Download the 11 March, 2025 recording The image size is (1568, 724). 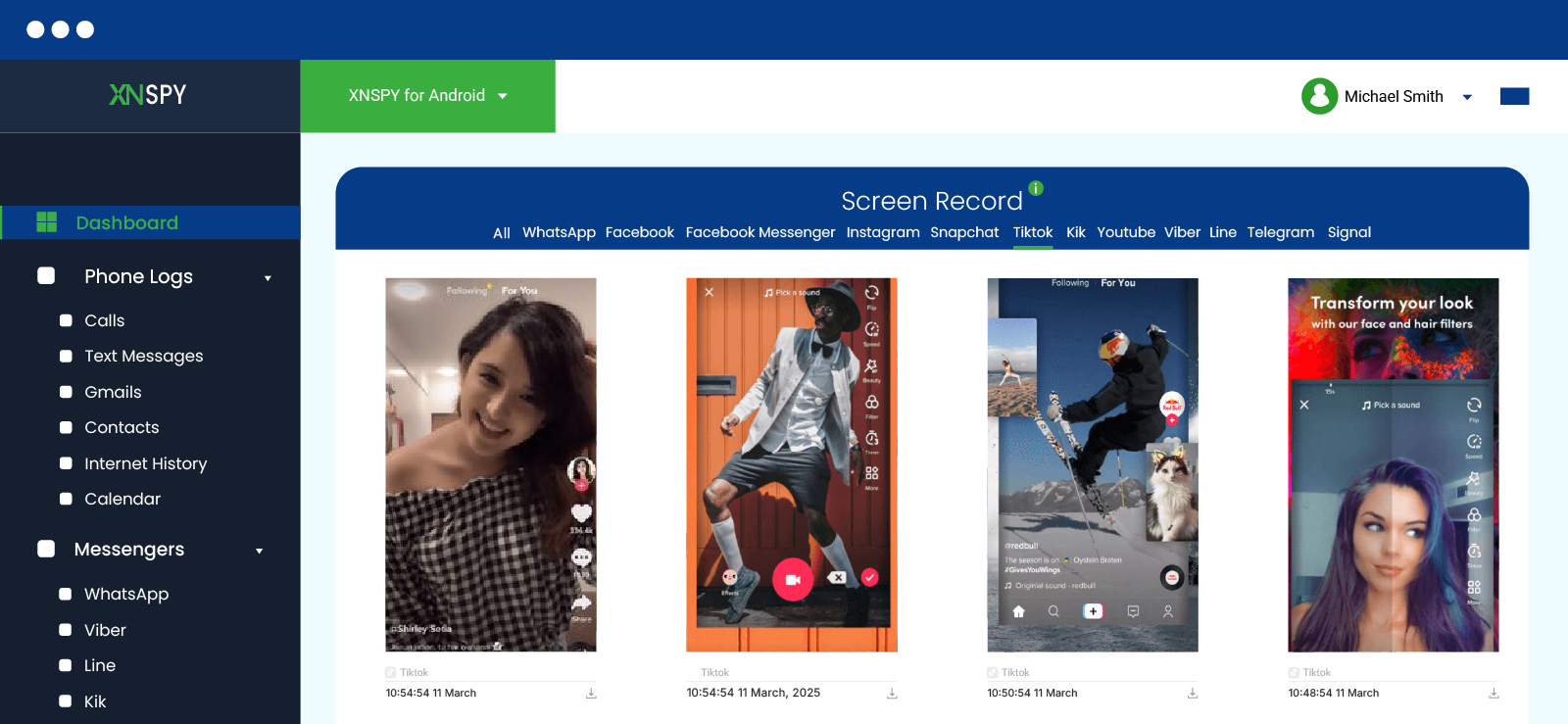[892, 694]
